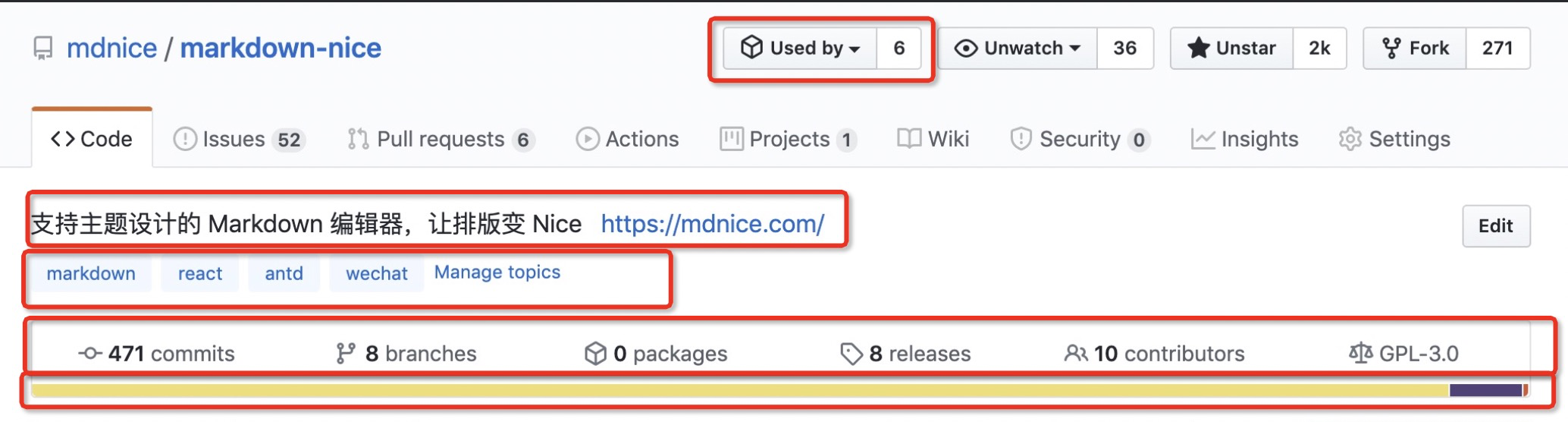This screenshot has height=422, width=1568.
Task: Click the contributors people icon
Action: coord(1076,354)
